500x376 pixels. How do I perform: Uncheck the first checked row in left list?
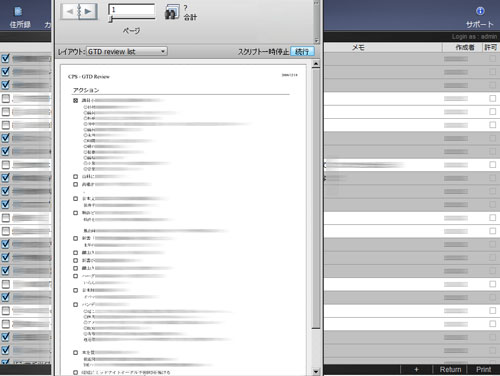(x=6, y=58)
